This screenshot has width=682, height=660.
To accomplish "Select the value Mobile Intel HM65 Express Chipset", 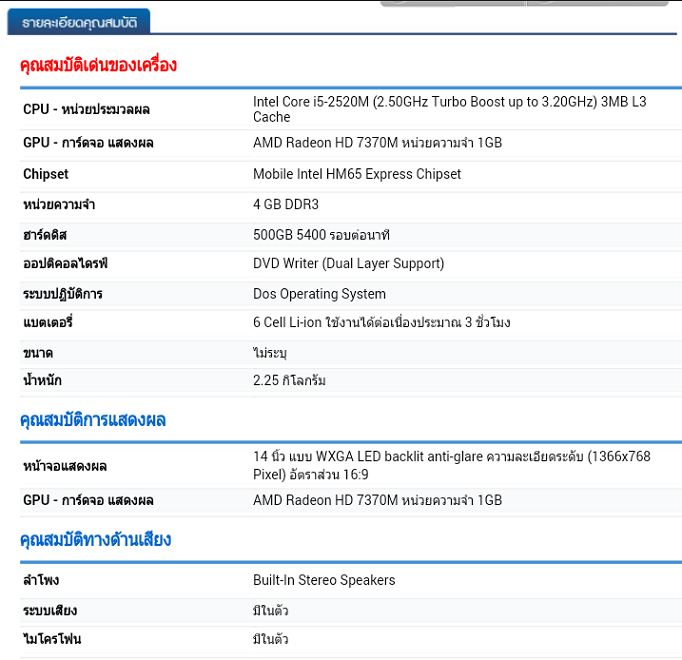I will click(x=357, y=174).
